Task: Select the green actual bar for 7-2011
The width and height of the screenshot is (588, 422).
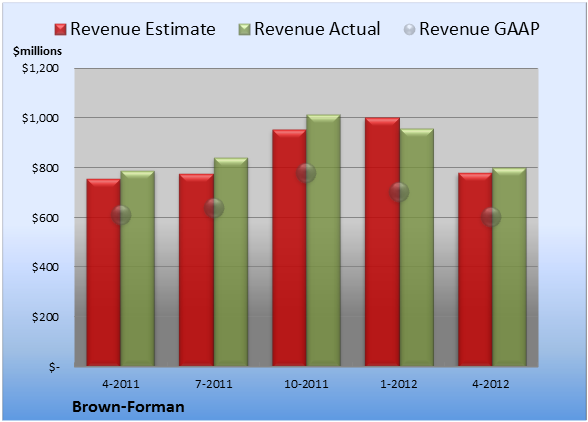Action: (231, 262)
